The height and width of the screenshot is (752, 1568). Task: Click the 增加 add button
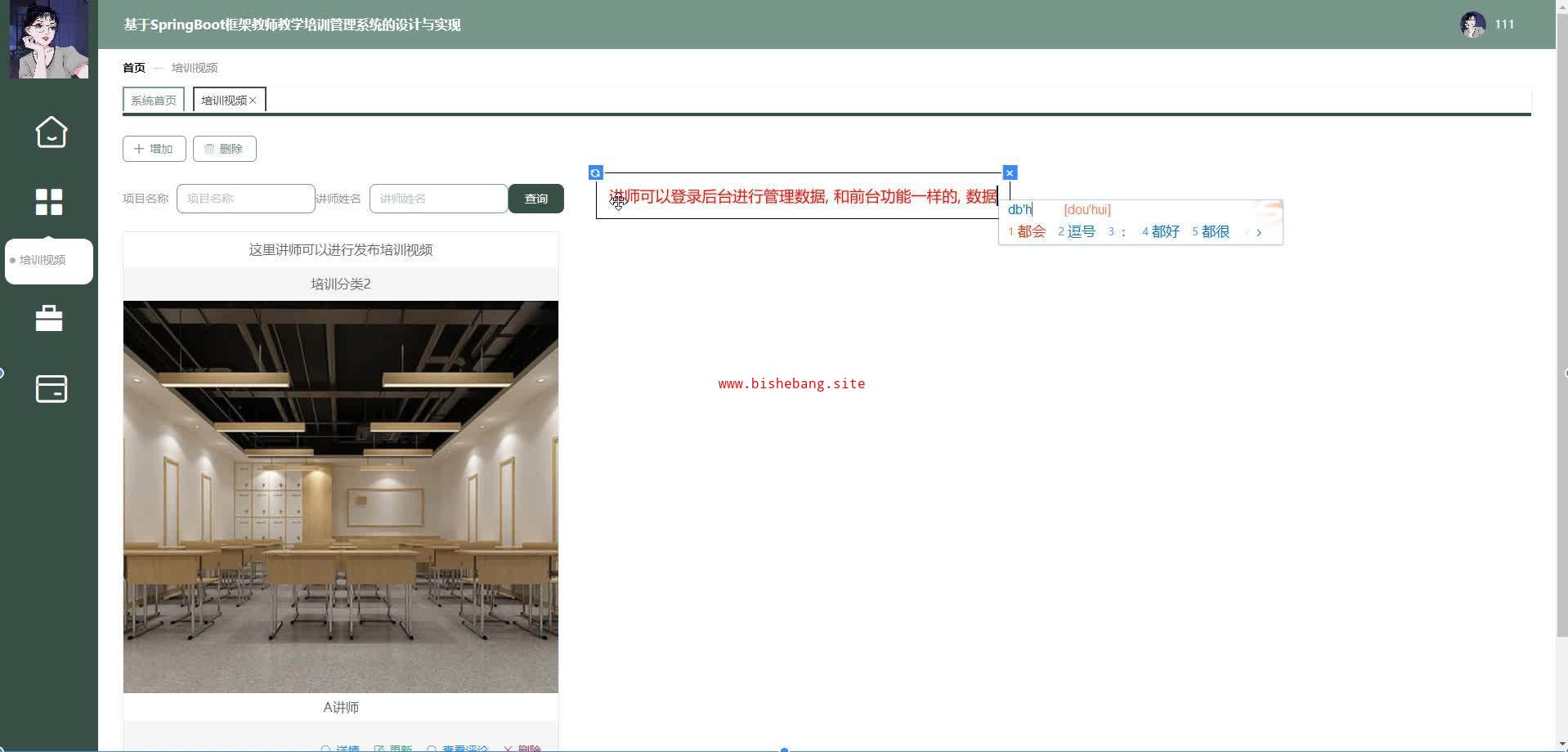click(154, 149)
